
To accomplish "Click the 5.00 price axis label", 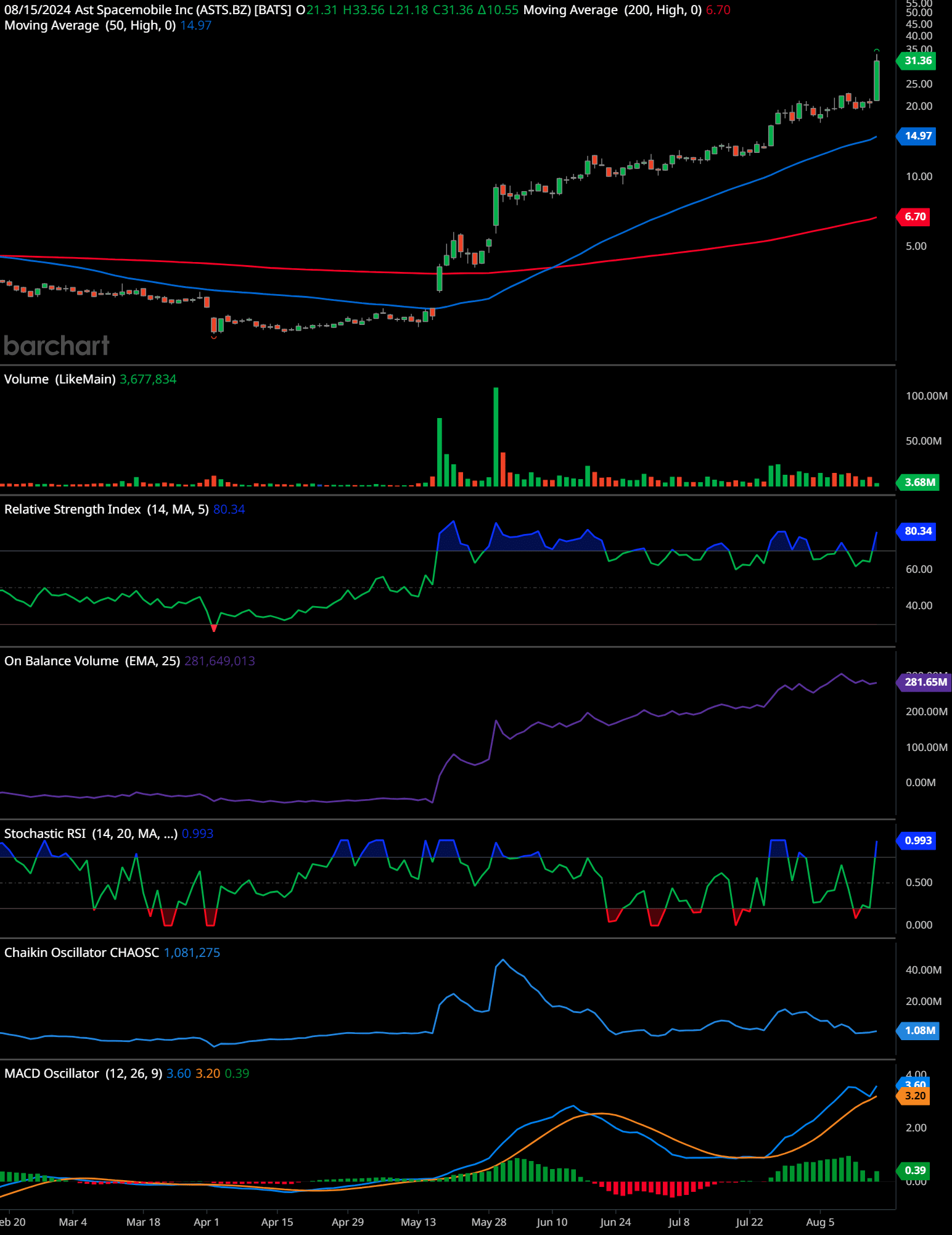I will (916, 246).
